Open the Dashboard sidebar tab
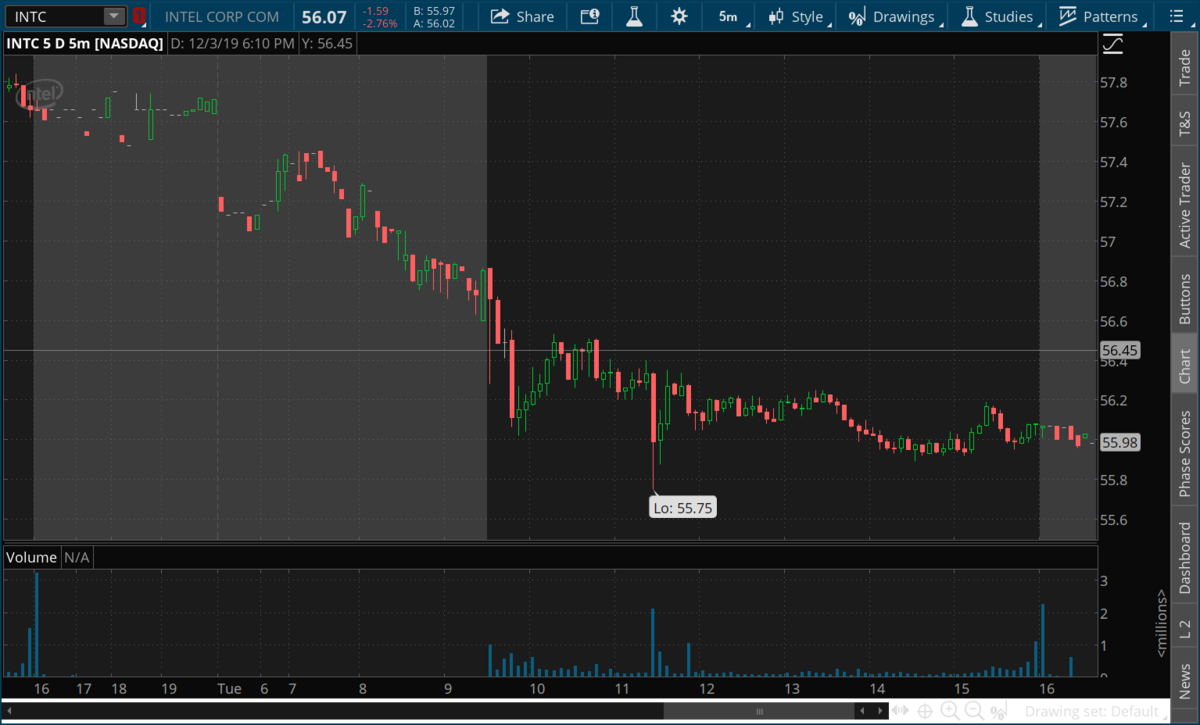 (1185, 556)
